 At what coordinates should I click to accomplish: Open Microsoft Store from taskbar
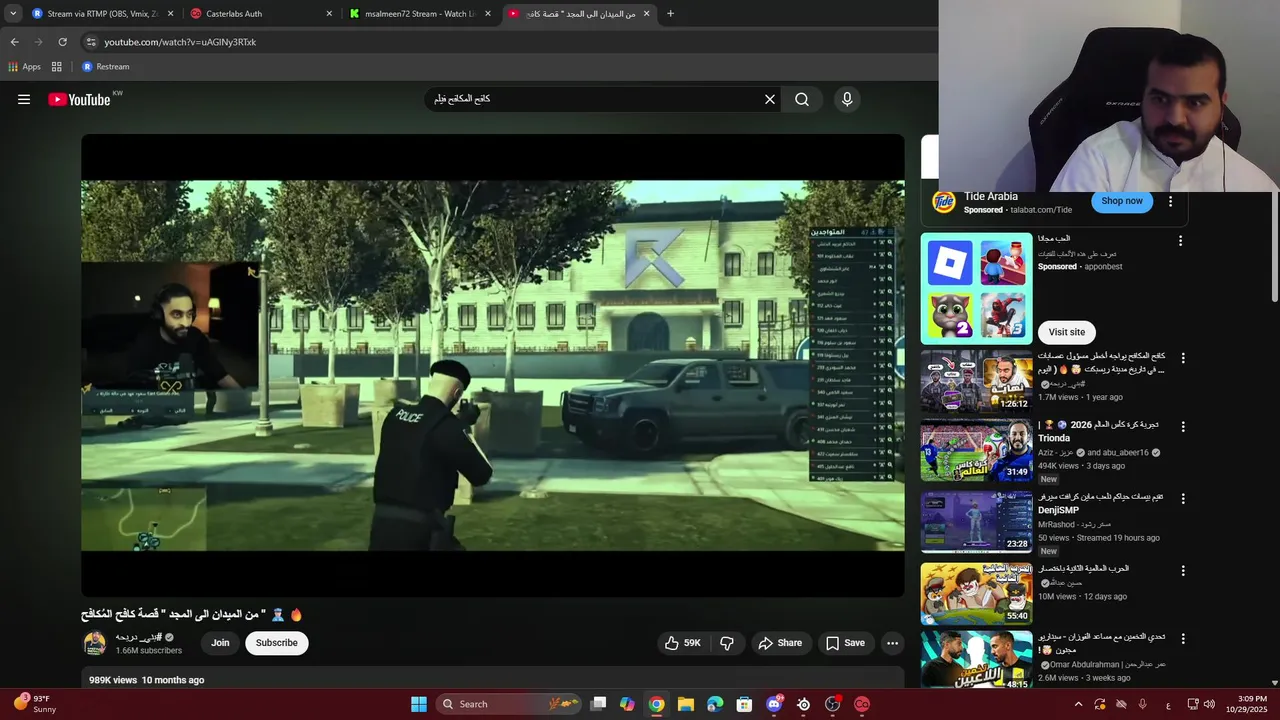(744, 704)
